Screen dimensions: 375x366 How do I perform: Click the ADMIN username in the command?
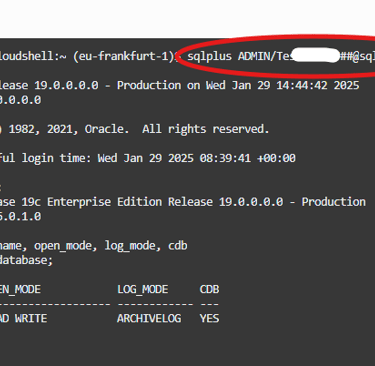pyautogui.click(x=254, y=56)
